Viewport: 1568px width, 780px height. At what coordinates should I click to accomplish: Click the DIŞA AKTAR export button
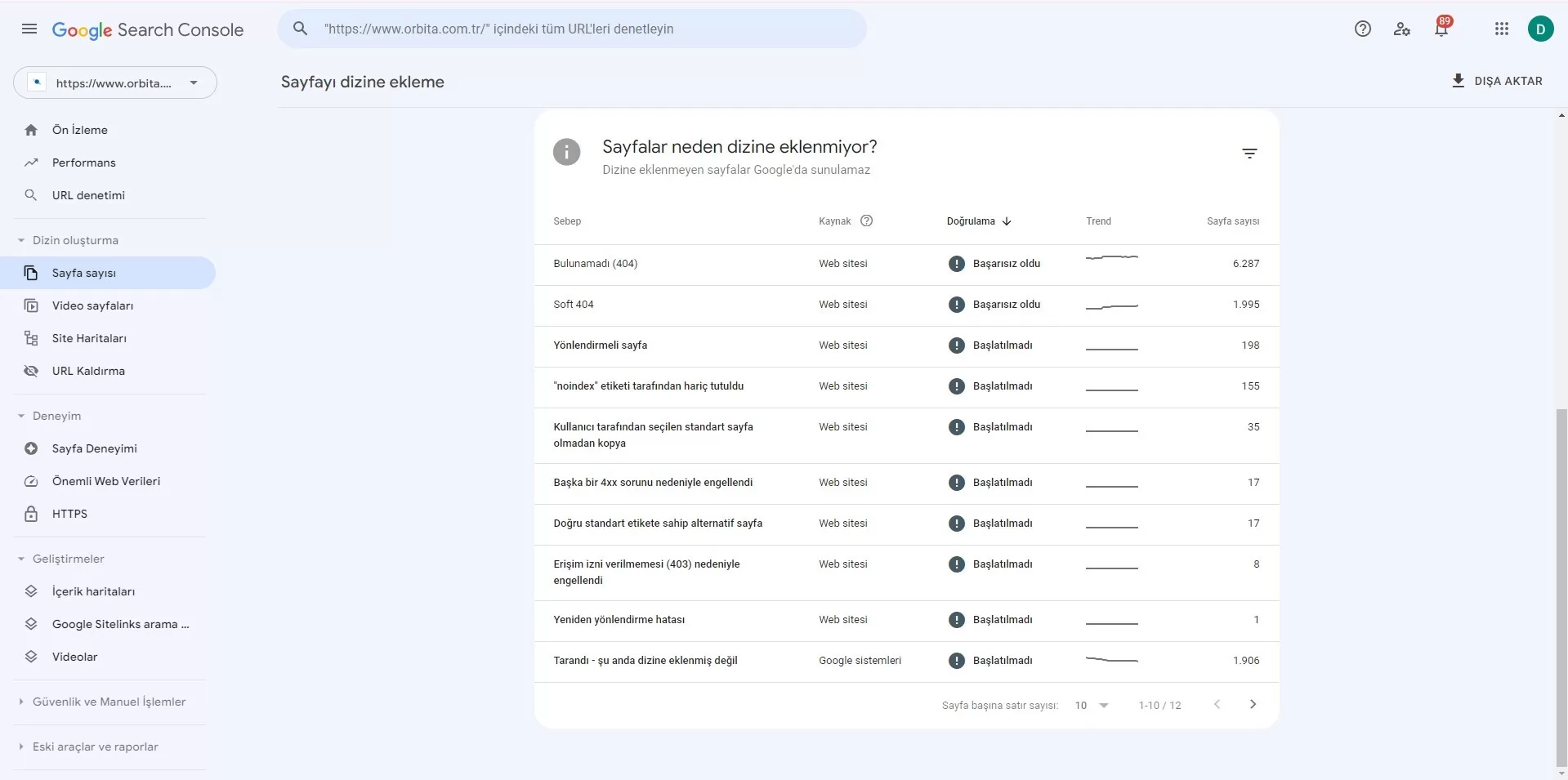point(1497,81)
